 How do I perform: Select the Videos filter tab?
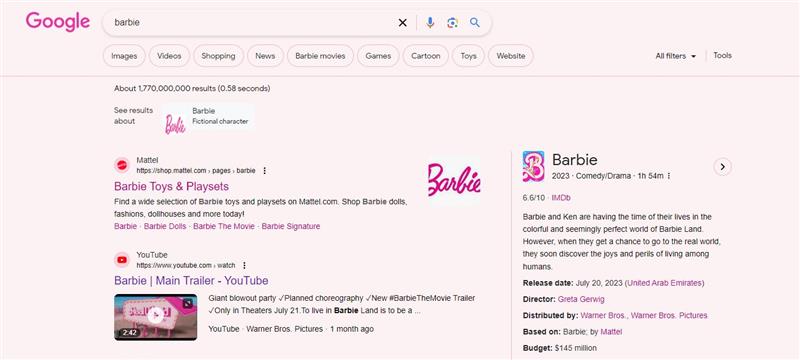(169, 56)
